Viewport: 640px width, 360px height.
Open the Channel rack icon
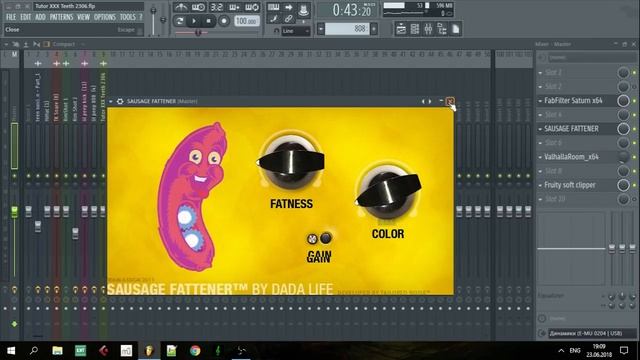tap(415, 29)
